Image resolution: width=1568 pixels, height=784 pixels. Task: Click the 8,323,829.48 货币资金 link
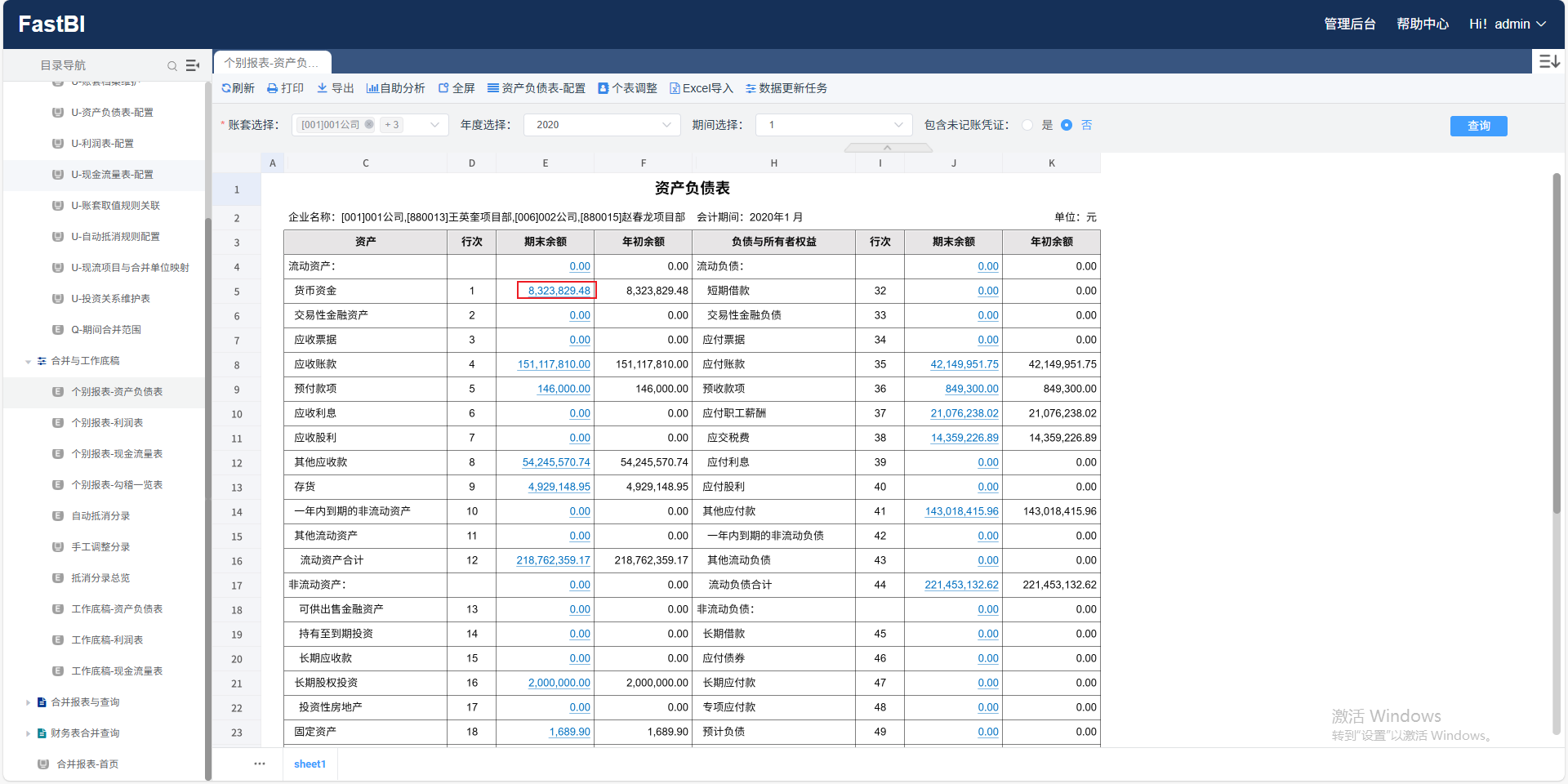(x=559, y=291)
